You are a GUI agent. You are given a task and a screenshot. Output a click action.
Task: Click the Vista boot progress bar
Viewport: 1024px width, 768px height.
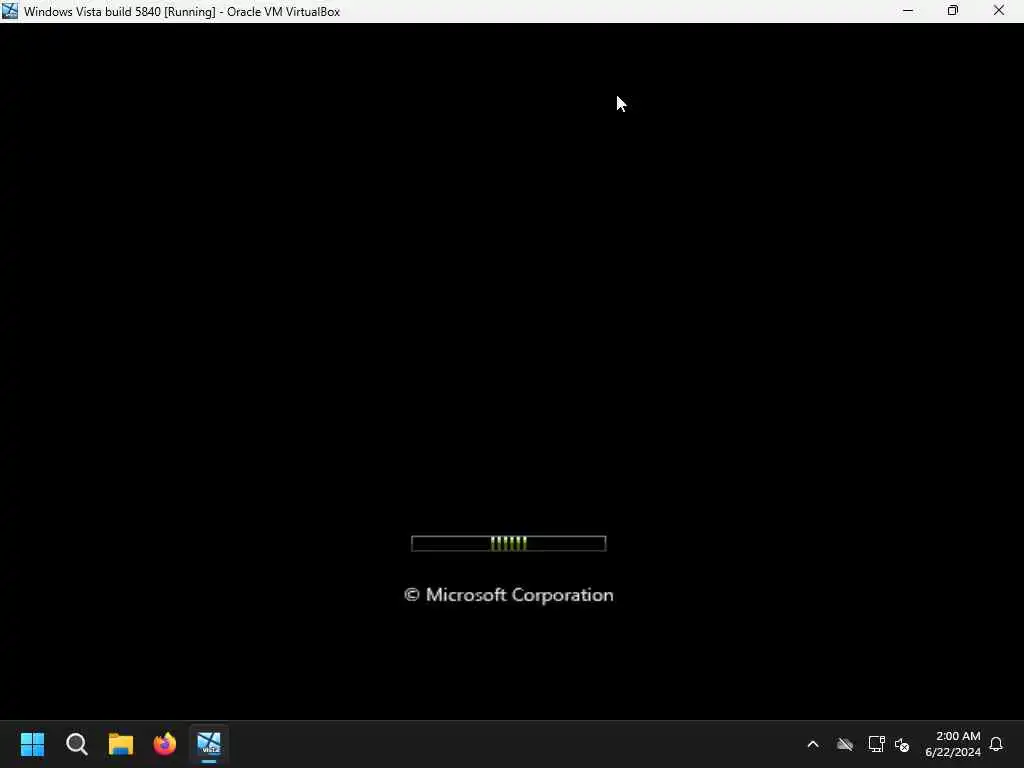click(x=509, y=543)
